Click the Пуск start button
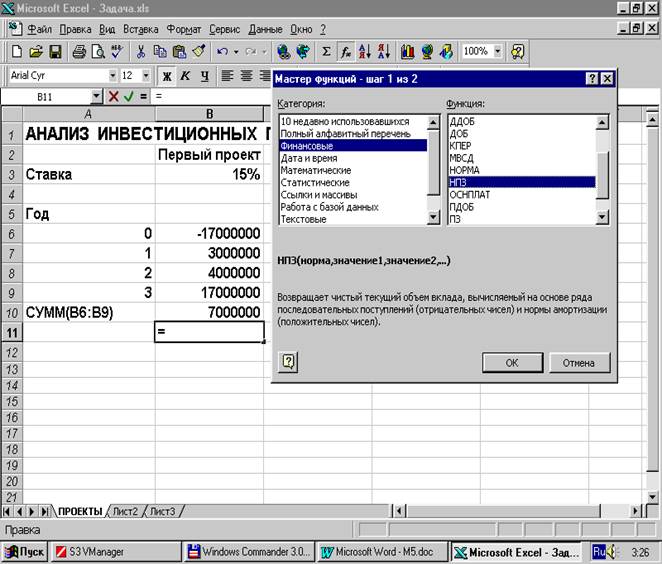The height and width of the screenshot is (564, 662). [x=24, y=552]
